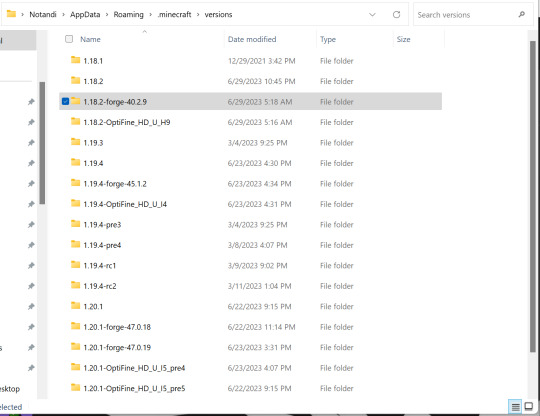Select the 1.18.1 folder name
This screenshot has height=416, width=540.
tap(93, 61)
